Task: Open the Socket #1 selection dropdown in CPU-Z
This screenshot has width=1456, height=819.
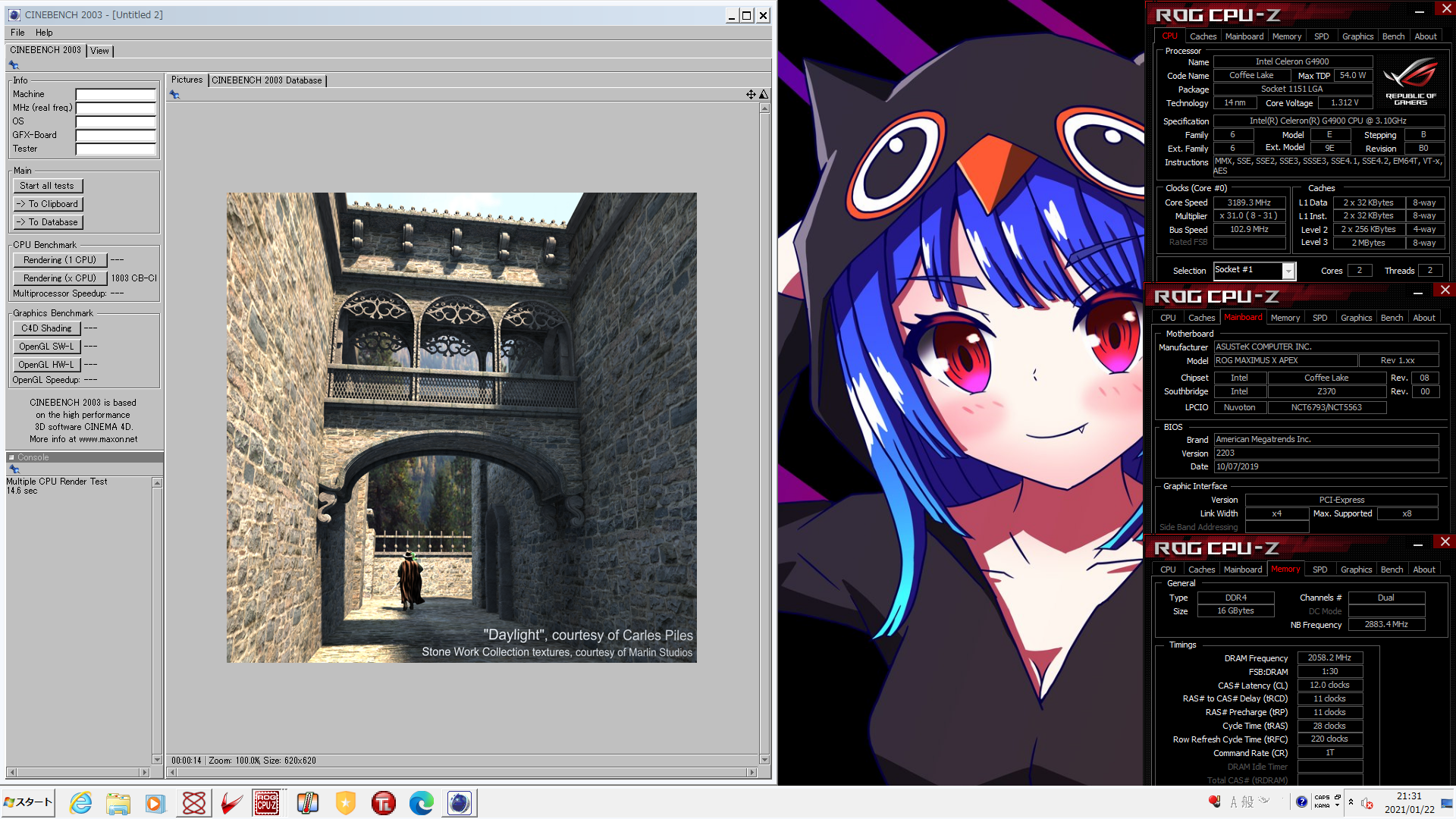Action: pos(1288,271)
